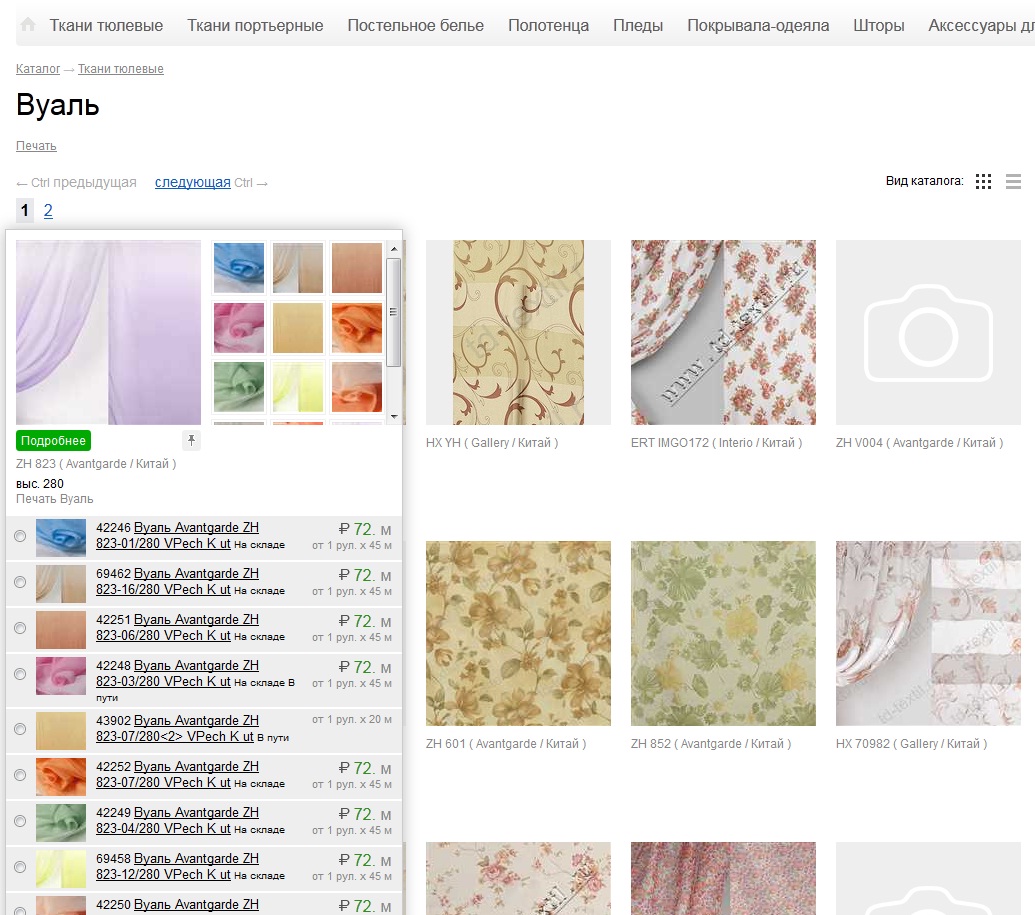Go to the home page icon

point(28,25)
